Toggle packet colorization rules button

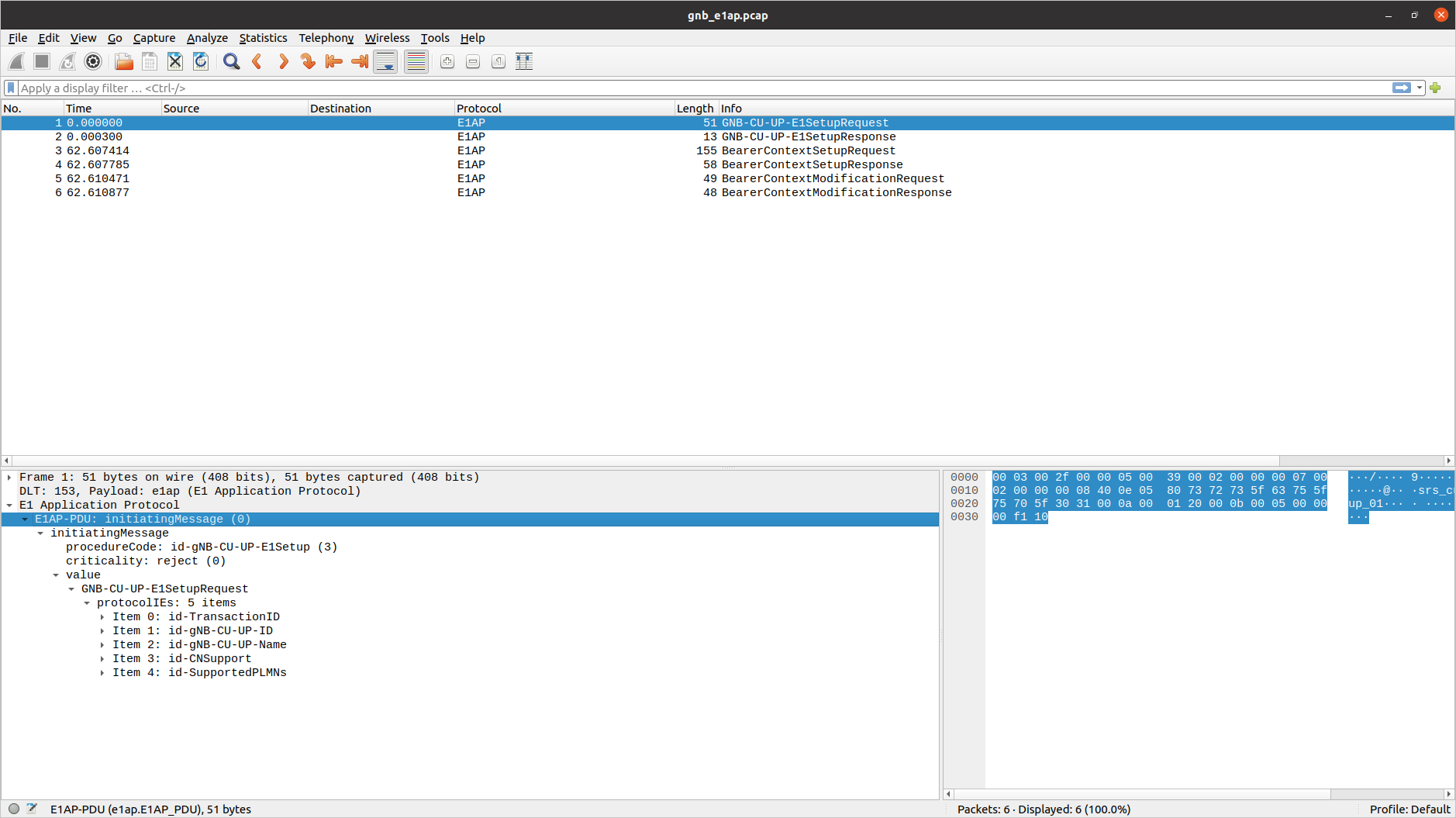pyautogui.click(x=416, y=62)
